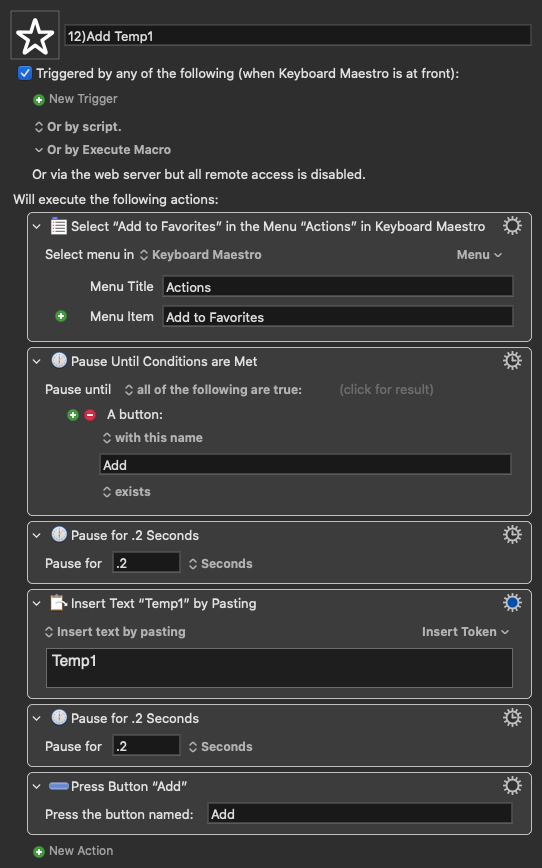Collapse the second Pause for .2 Seconds action
542x868 pixels.
pyautogui.click(x=37, y=719)
